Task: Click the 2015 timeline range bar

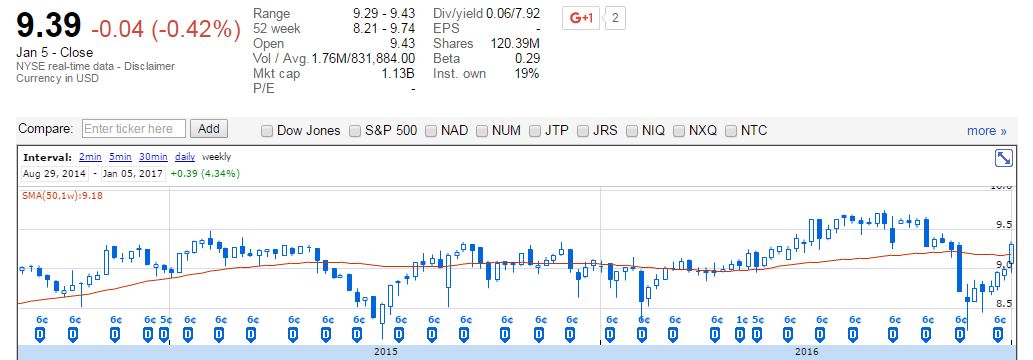Action: pyautogui.click(x=385, y=352)
